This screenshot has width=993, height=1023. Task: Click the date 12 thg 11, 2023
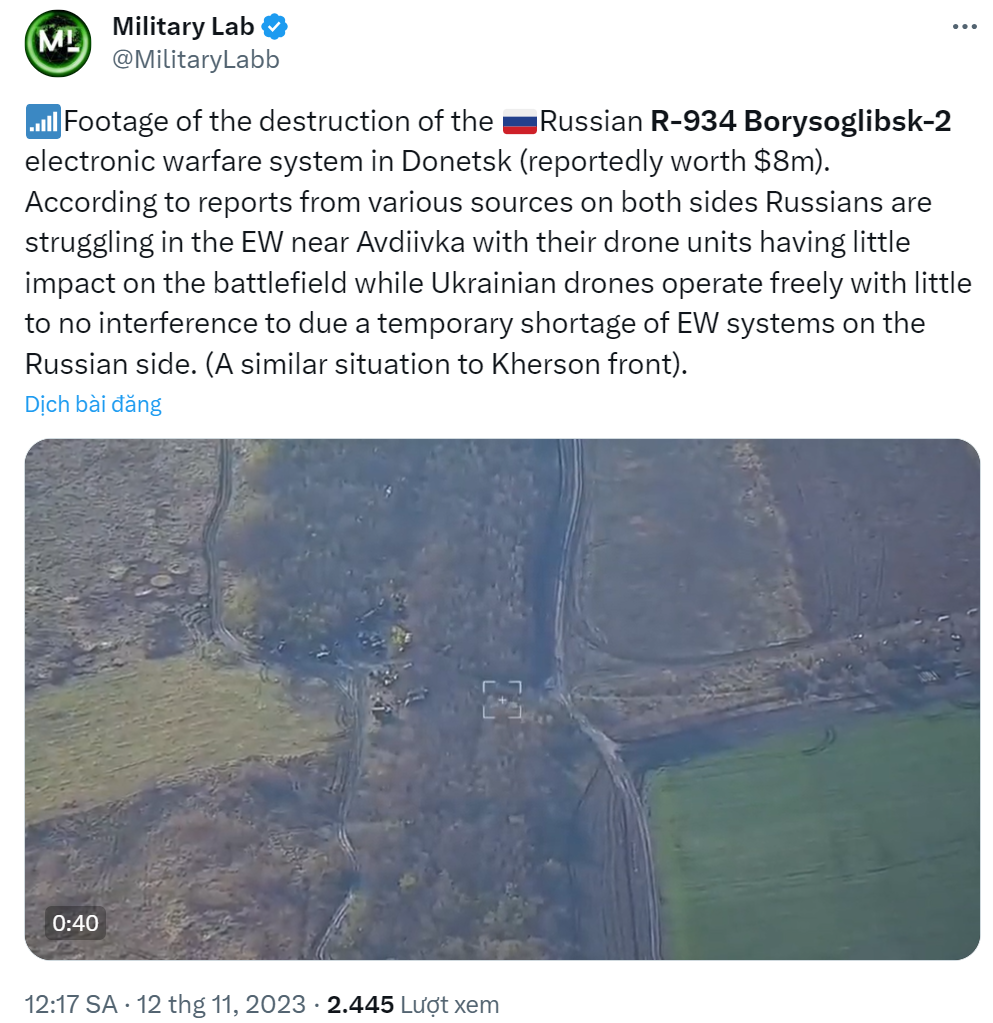(x=221, y=1003)
